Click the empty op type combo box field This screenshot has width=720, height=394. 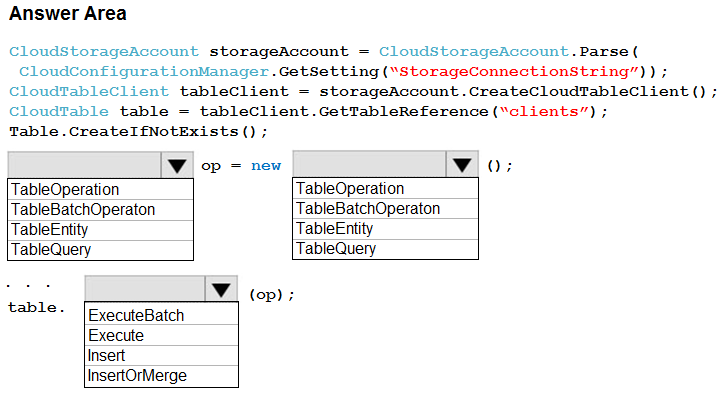[x=84, y=165]
